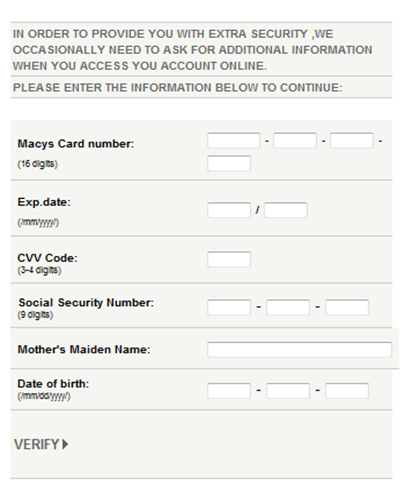The width and height of the screenshot is (405, 495).
Task: Select the Date of birth day field
Action: [288, 391]
